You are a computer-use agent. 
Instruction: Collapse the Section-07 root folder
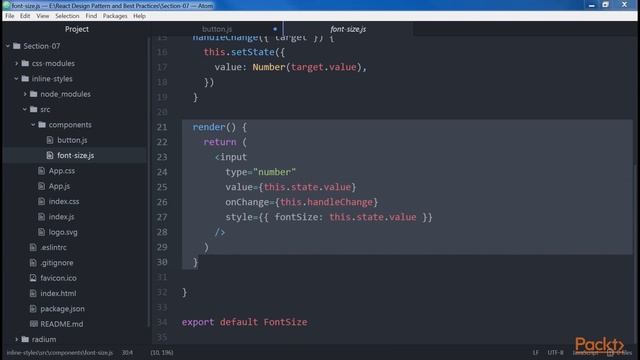click(8, 46)
